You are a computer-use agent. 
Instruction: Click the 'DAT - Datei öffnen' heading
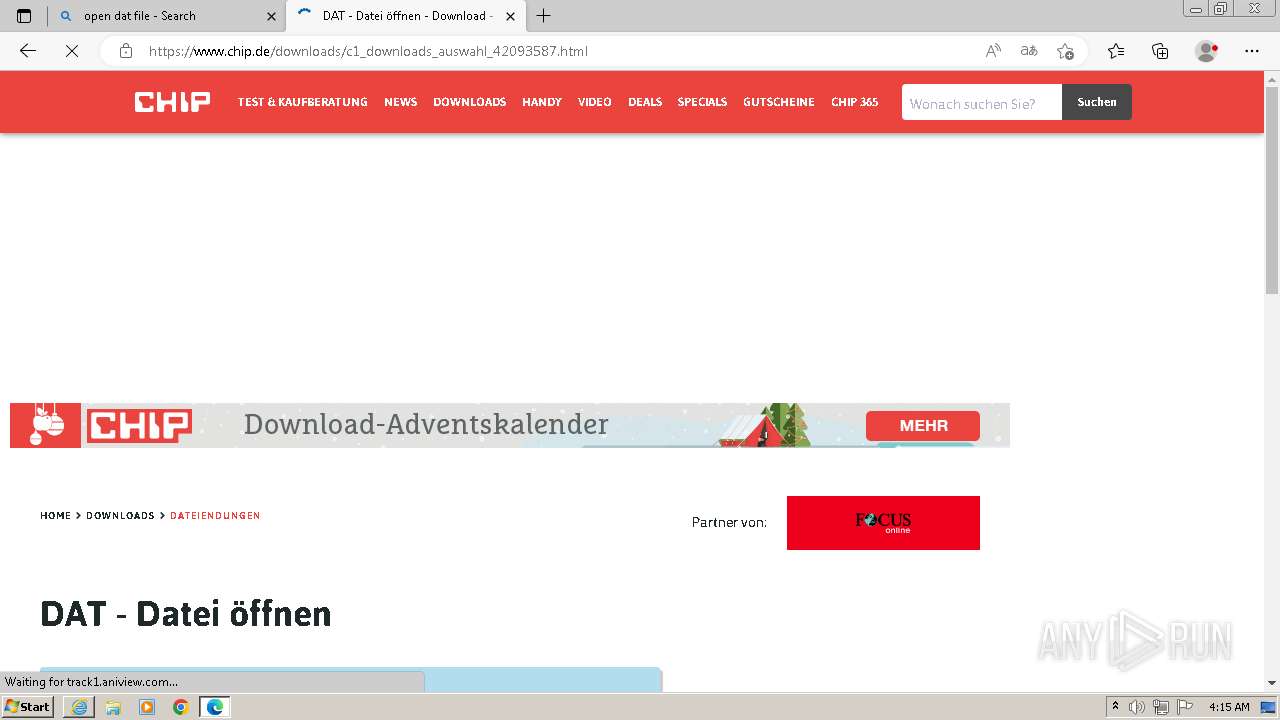[x=186, y=614]
